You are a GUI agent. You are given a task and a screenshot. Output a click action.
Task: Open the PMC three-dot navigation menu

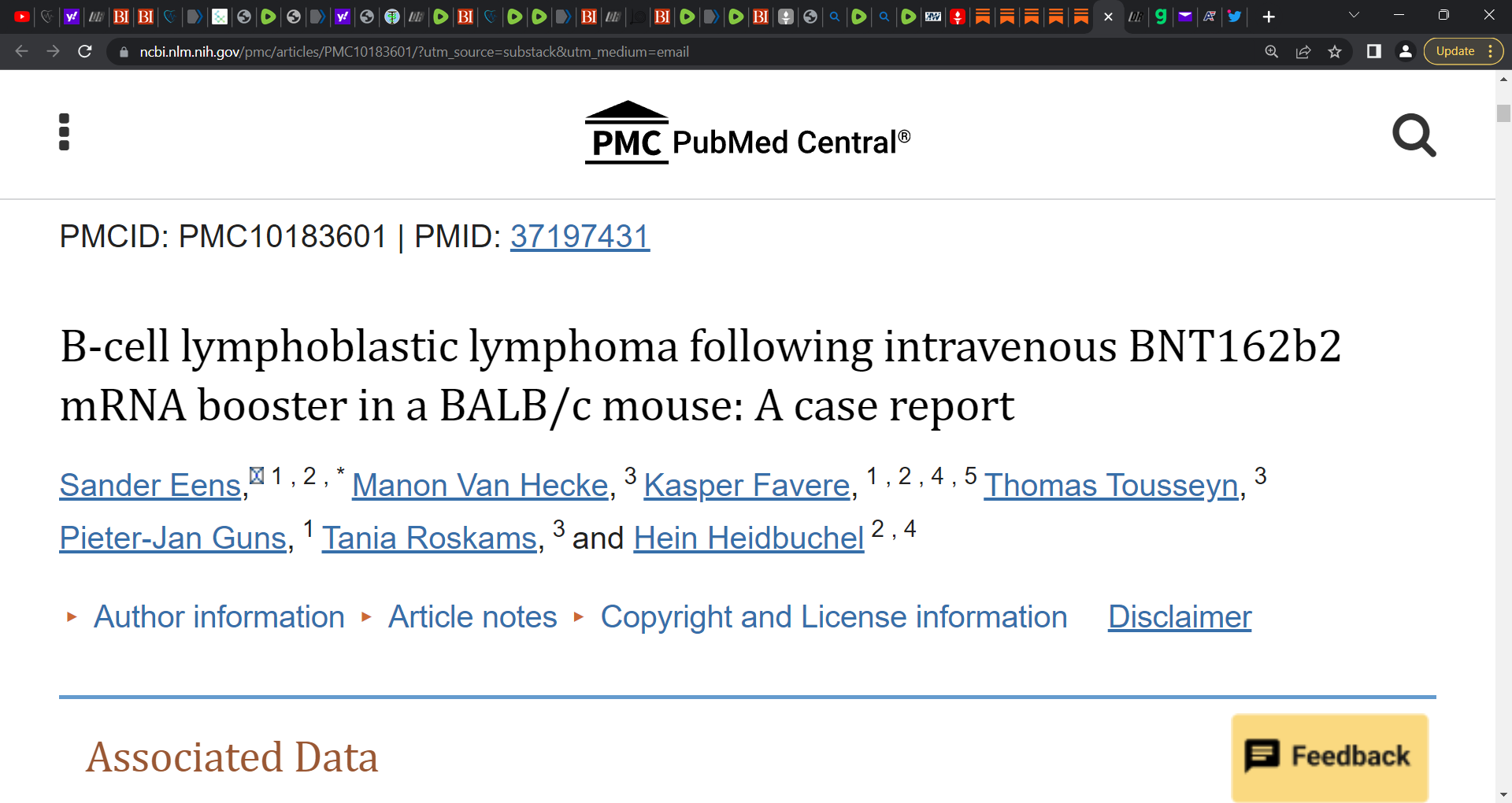pos(64,131)
